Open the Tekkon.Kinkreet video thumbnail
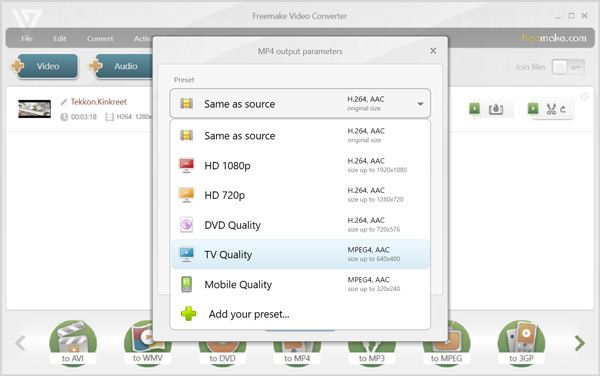 point(34,109)
